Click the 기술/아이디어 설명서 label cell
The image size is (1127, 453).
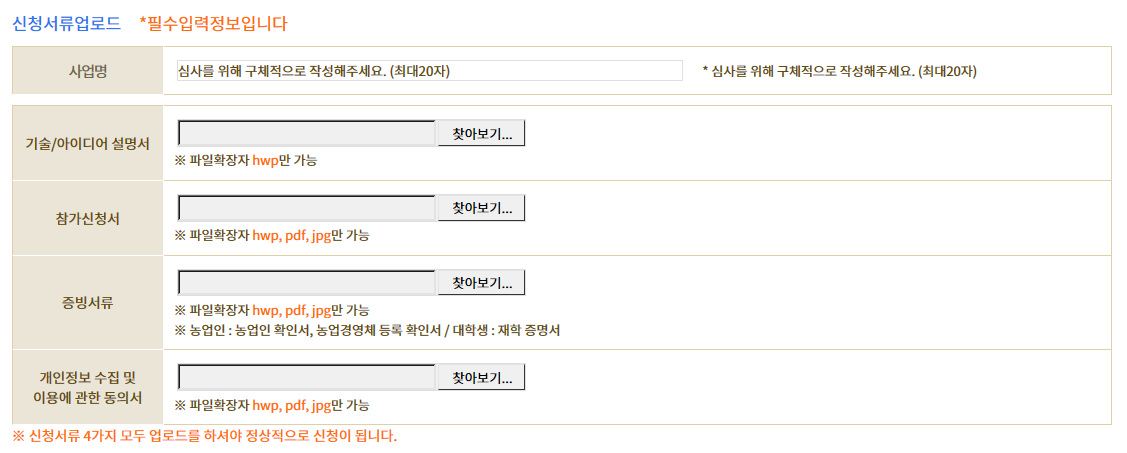[x=87, y=144]
